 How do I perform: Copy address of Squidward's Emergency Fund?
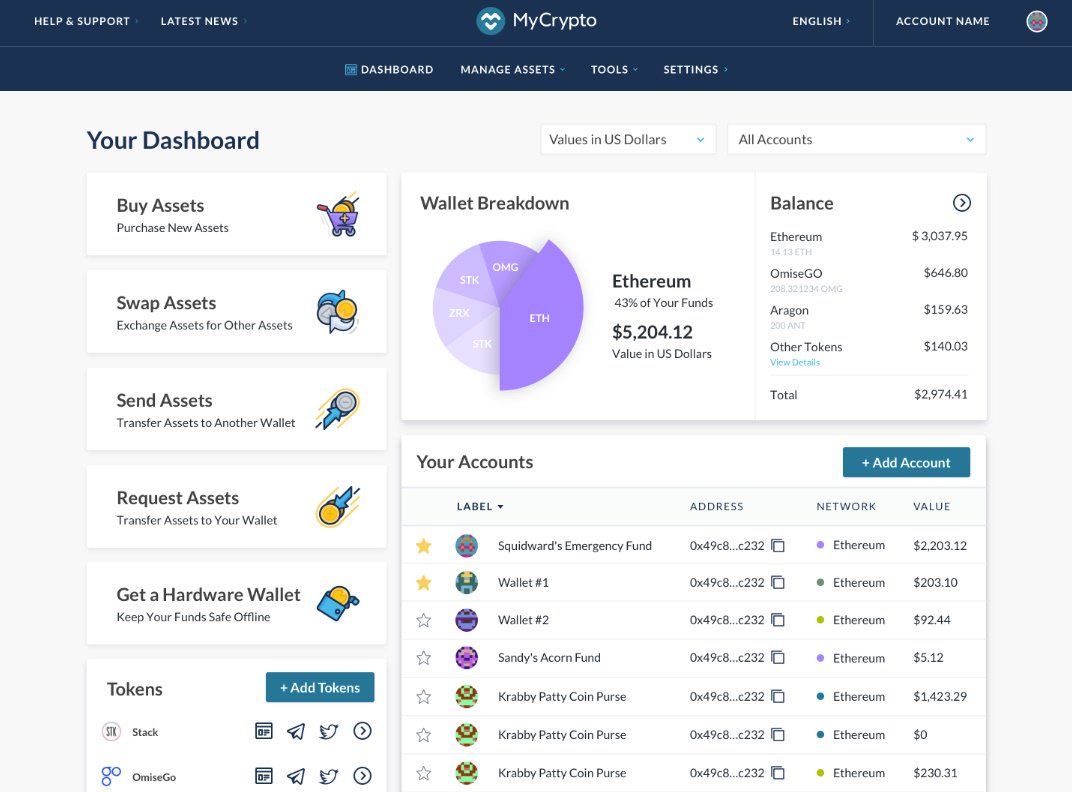778,546
